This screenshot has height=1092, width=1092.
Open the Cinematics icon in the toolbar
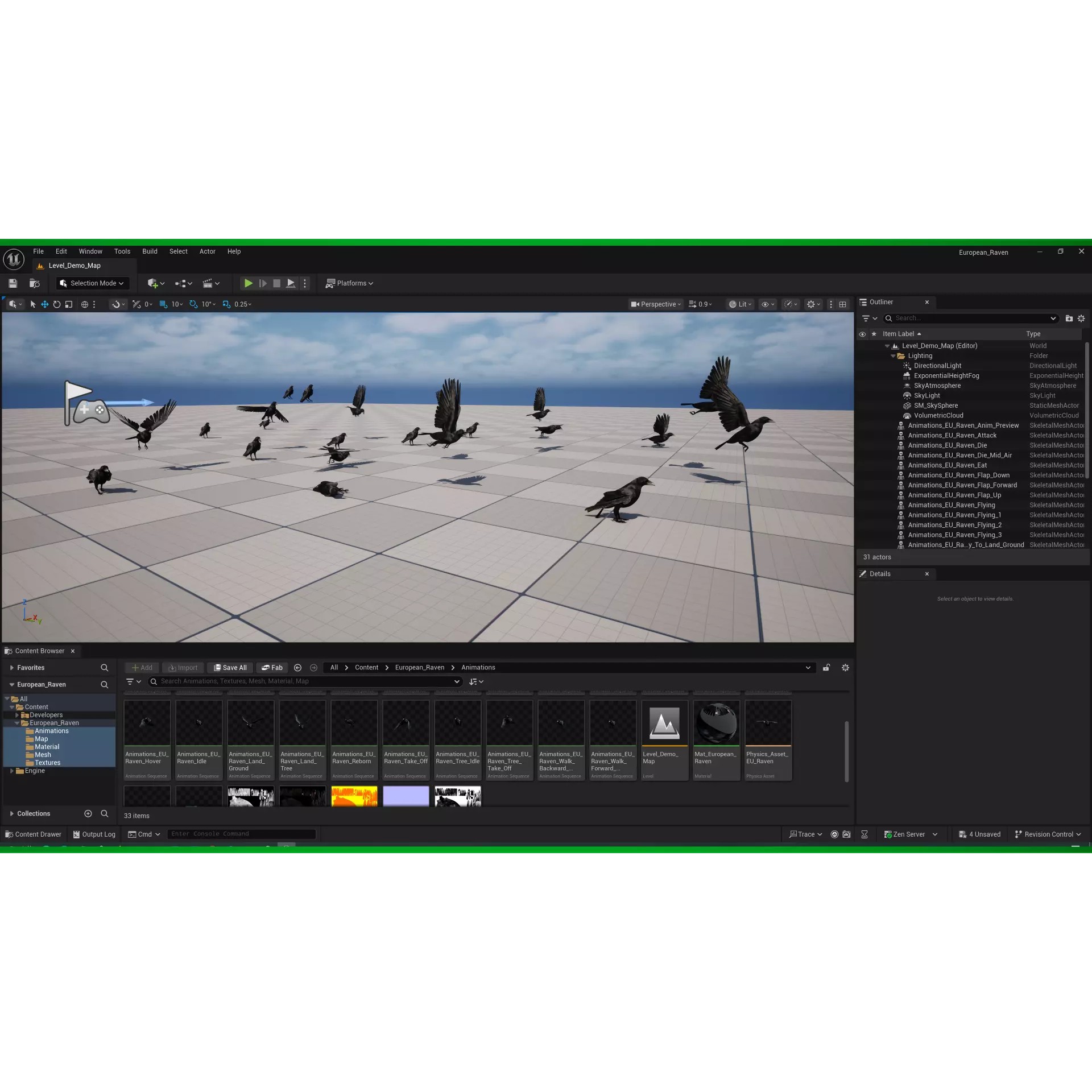208,283
